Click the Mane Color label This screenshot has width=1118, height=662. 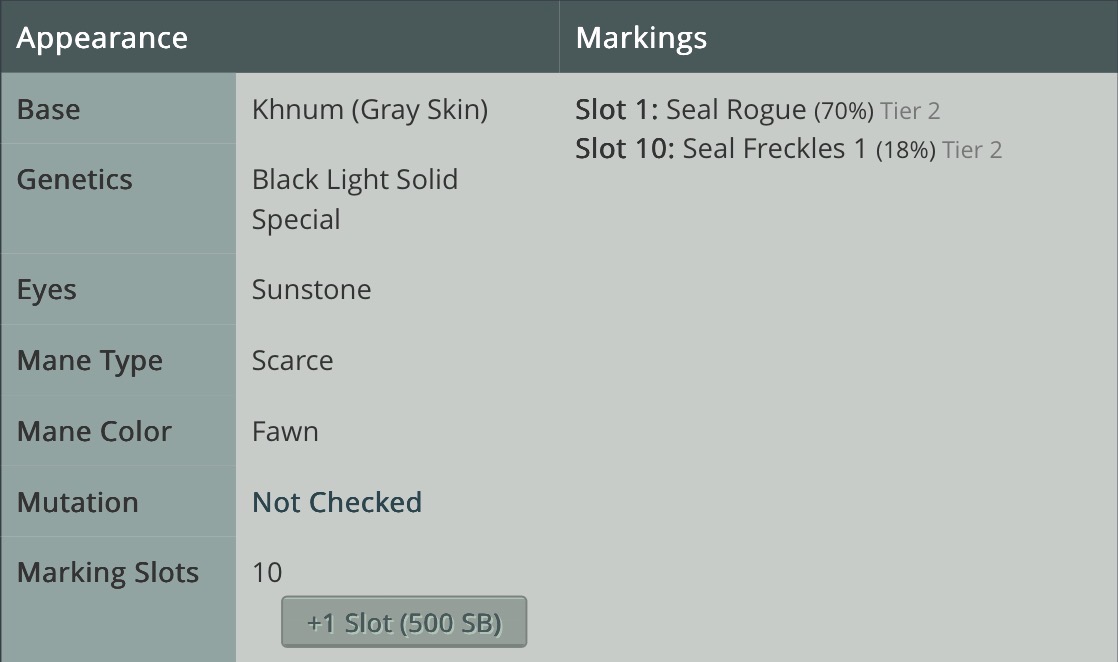pyautogui.click(x=94, y=431)
